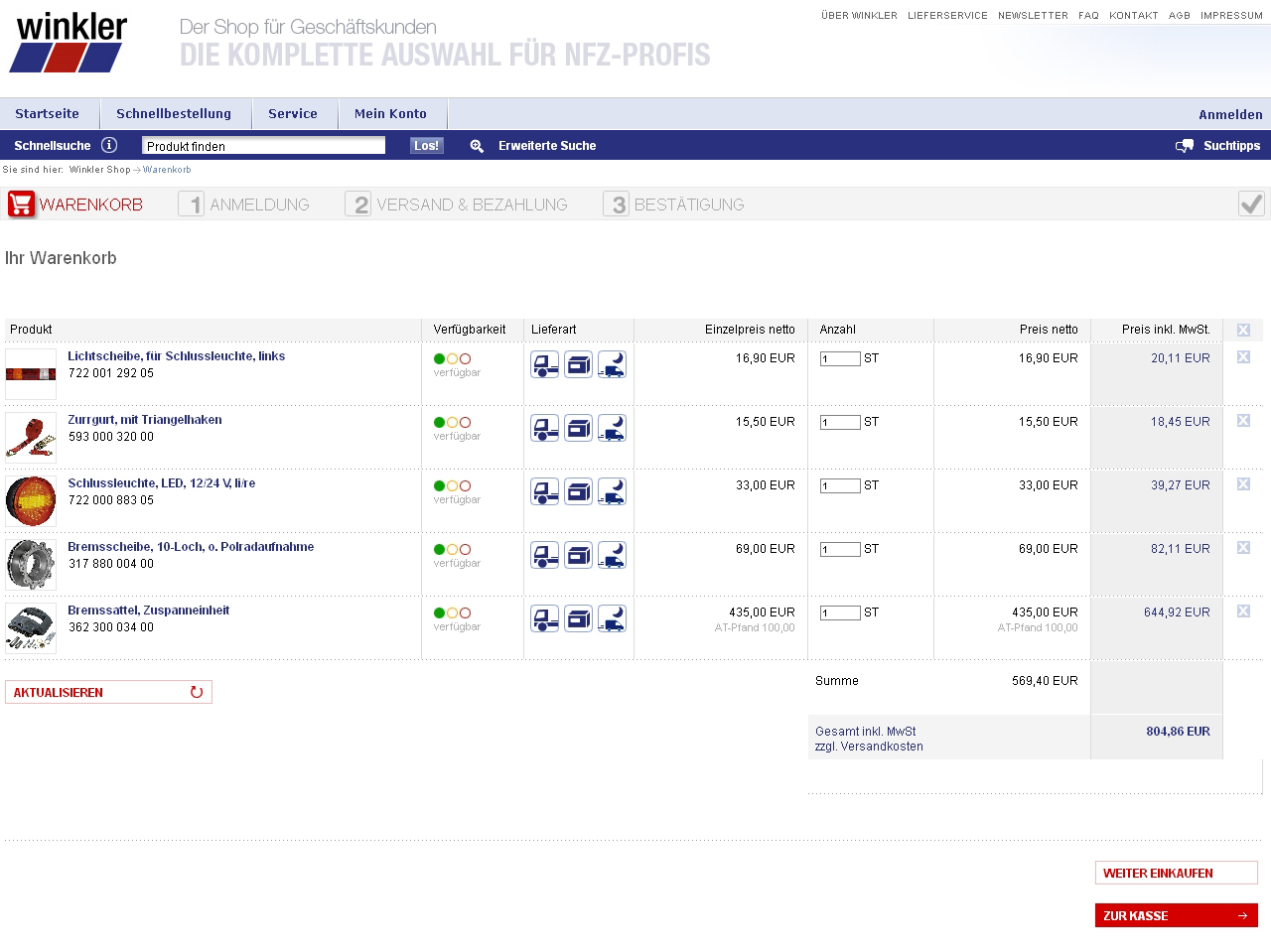Click the remove-all X in table header
1271x952 pixels.
[x=1243, y=330]
